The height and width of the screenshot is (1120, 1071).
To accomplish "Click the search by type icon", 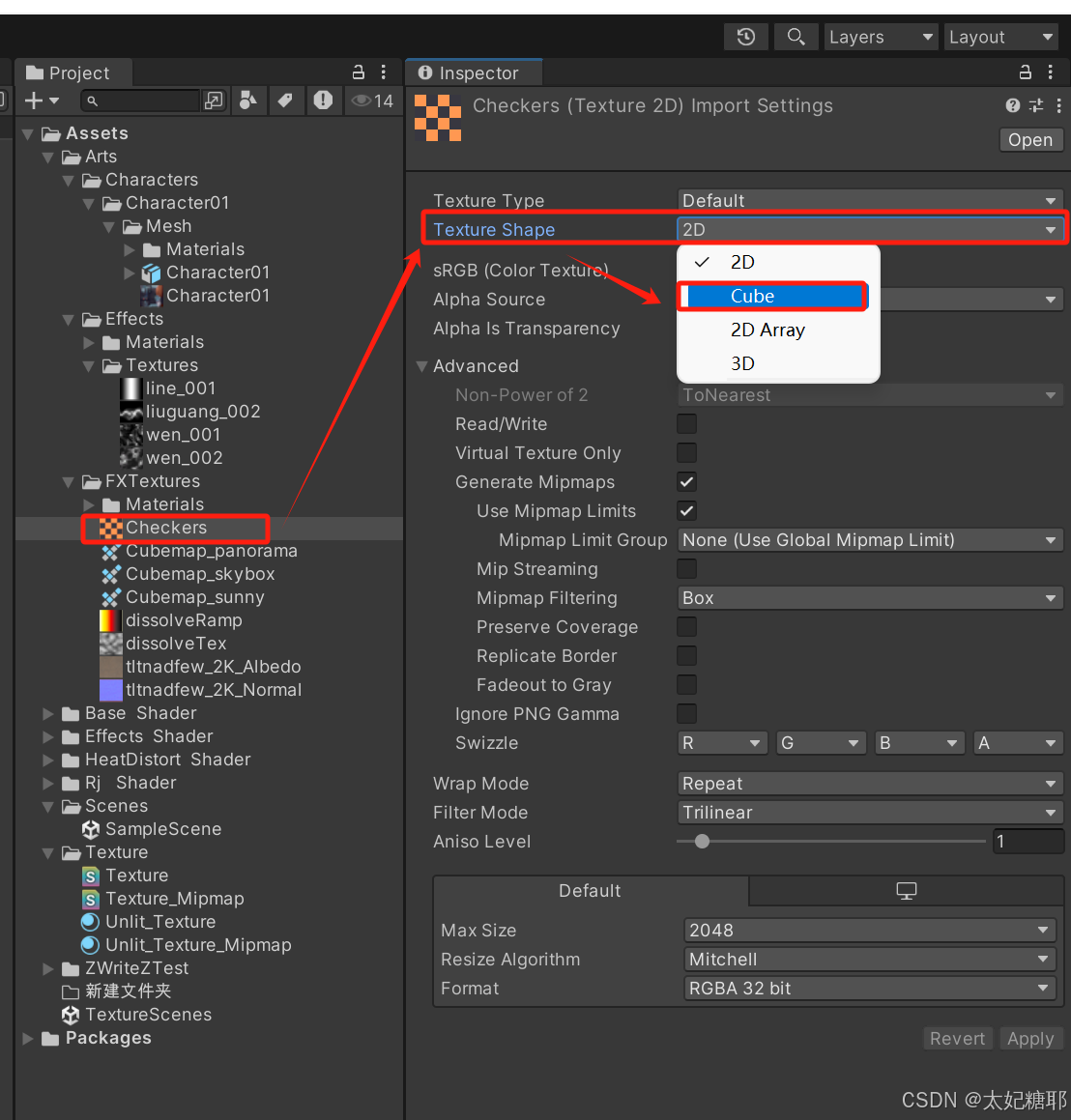I will (x=247, y=101).
